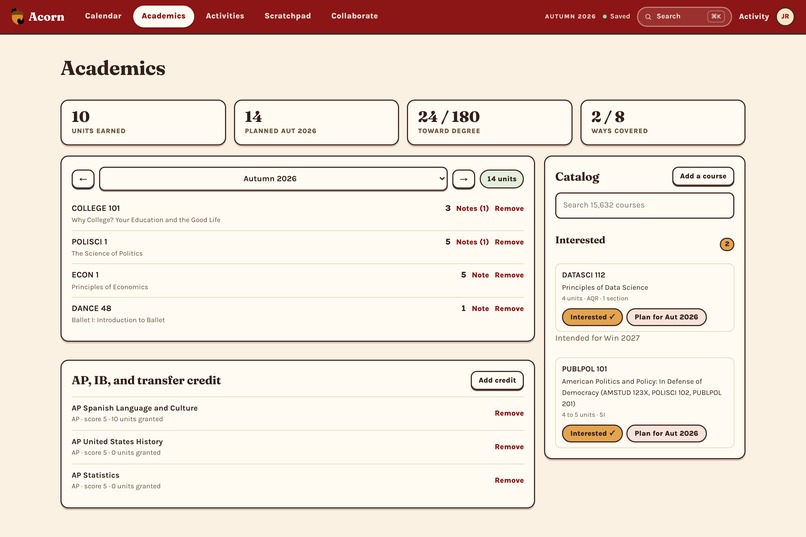Plan DATASCI 112 for Aut 2026
The height and width of the screenshot is (537, 806).
(666, 317)
